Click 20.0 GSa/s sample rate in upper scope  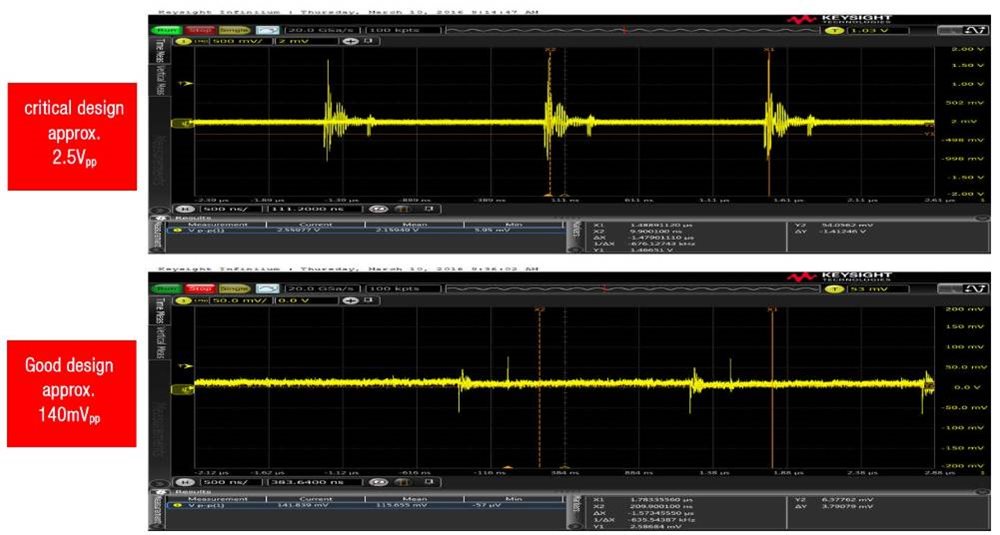(x=323, y=30)
